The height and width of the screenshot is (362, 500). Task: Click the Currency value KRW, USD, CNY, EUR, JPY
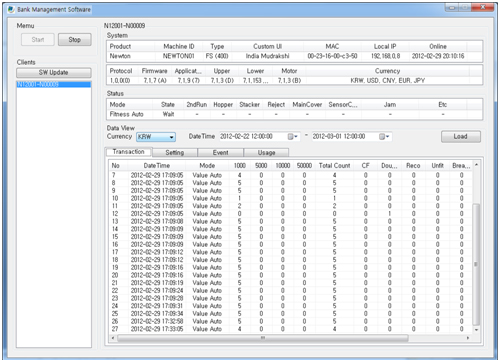(387, 81)
